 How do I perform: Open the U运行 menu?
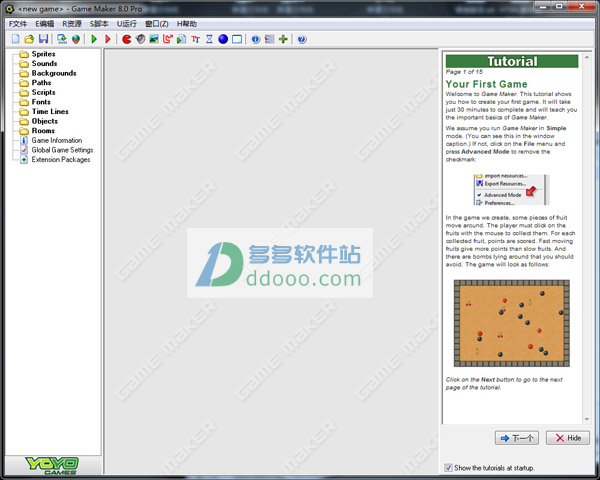pyautogui.click(x=126, y=24)
